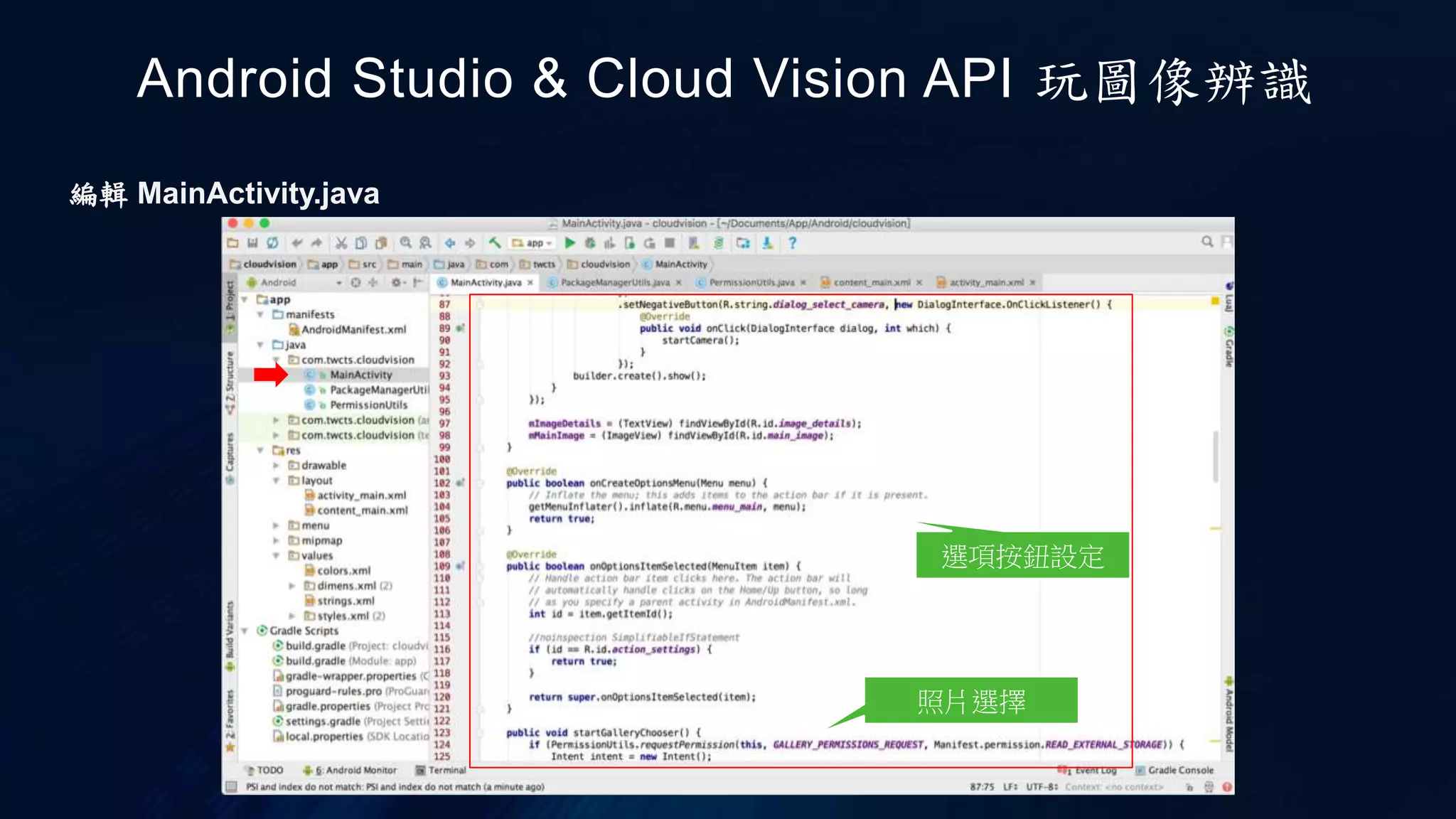Click the Redo arrow icon
The width and height of the screenshot is (1456, 819).
316,243
